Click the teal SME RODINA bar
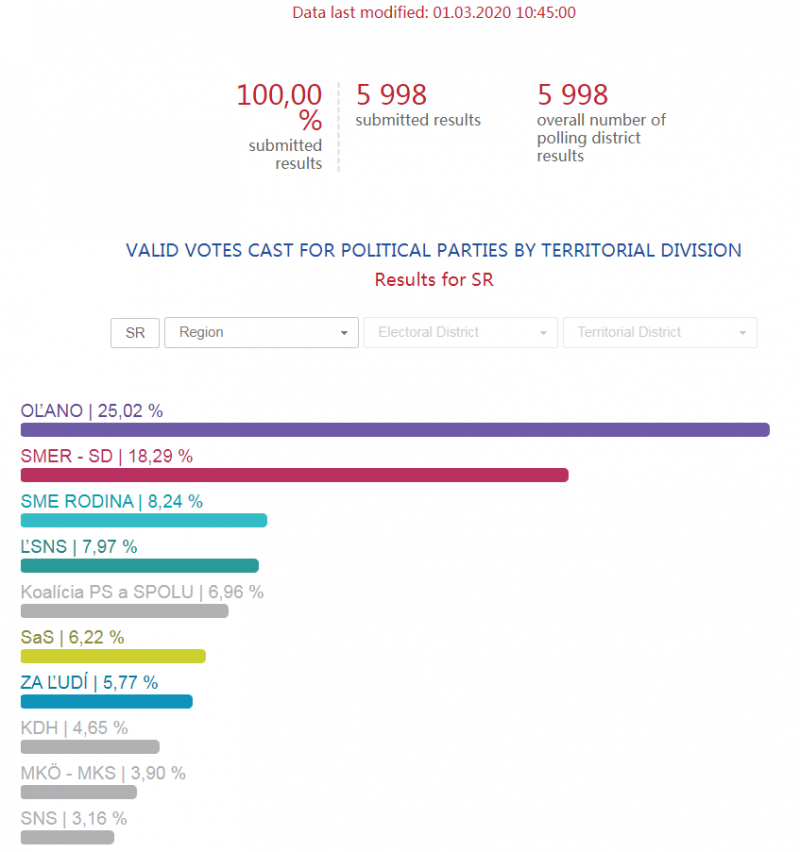This screenshot has width=800, height=852. click(144, 520)
